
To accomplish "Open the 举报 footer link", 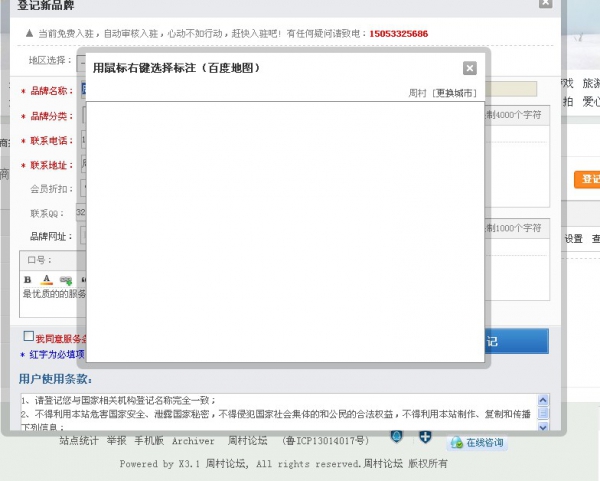I will coord(116,441).
